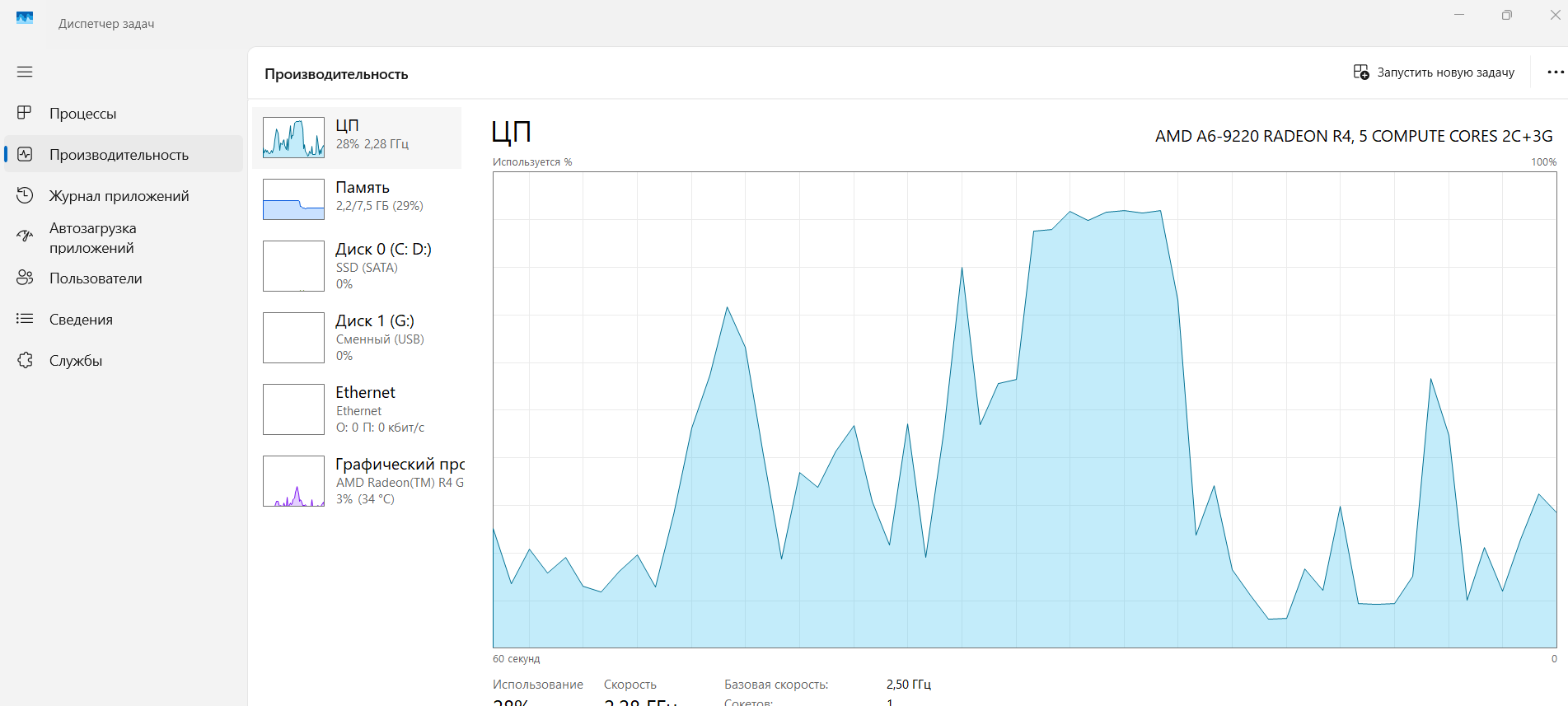
Task: Click the Использование stat label
Action: pyautogui.click(x=538, y=685)
